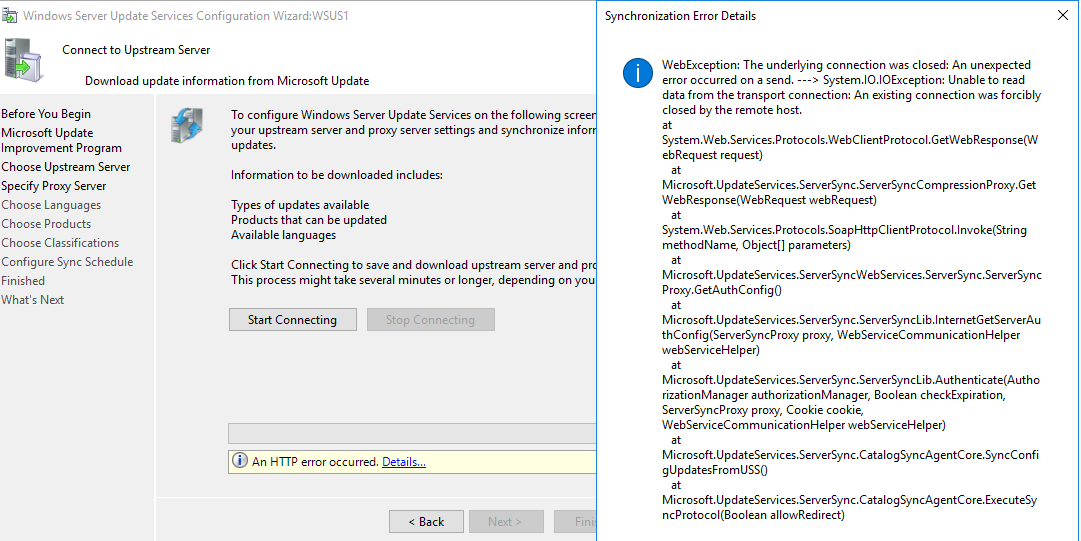Select the Before You Begin step
This screenshot has height=541, width=1081.
pos(46,114)
